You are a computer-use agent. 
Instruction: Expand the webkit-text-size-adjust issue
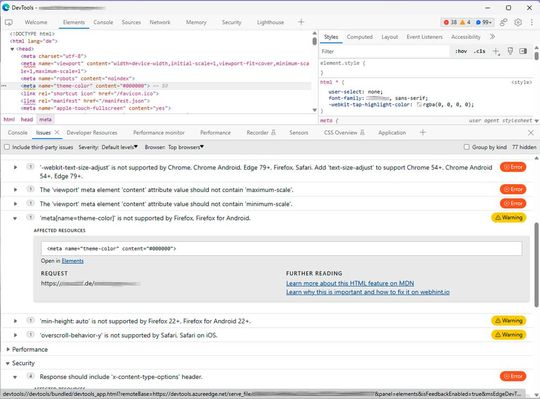[15, 167]
